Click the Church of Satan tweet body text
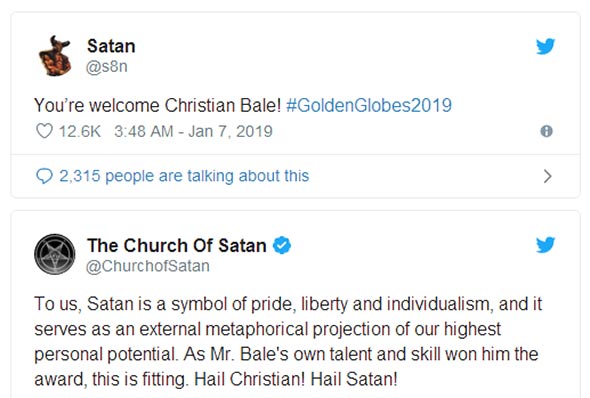This screenshot has width=590, height=398. click(x=288, y=342)
